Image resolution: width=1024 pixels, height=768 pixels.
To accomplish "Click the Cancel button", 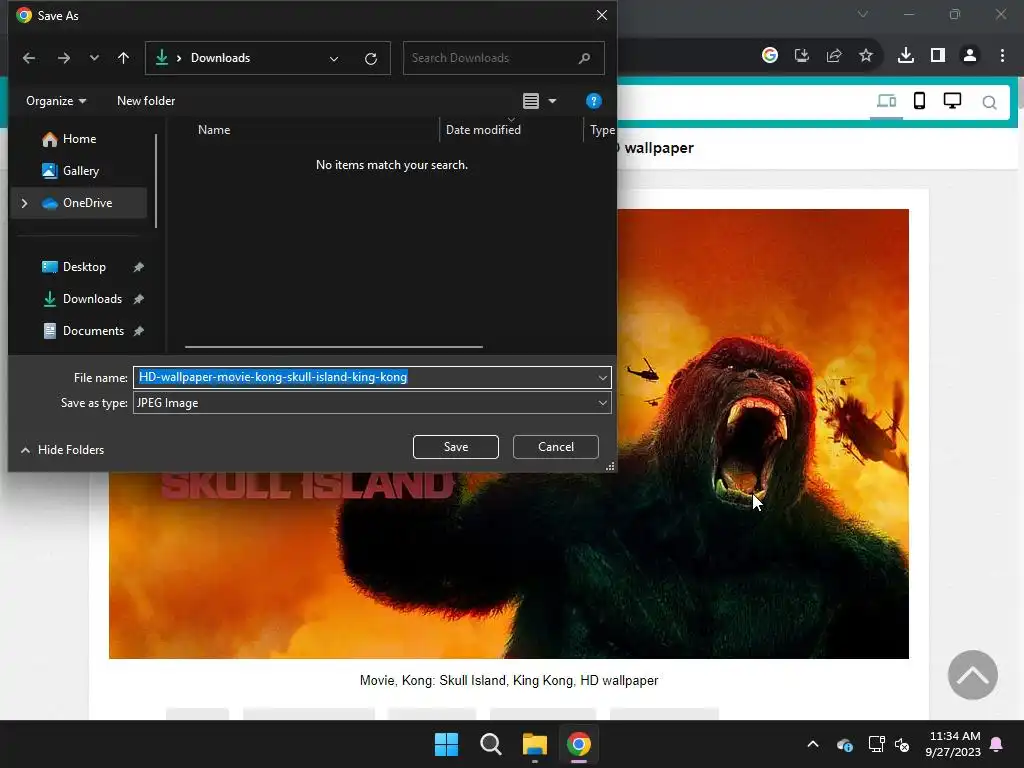I will tap(556, 447).
